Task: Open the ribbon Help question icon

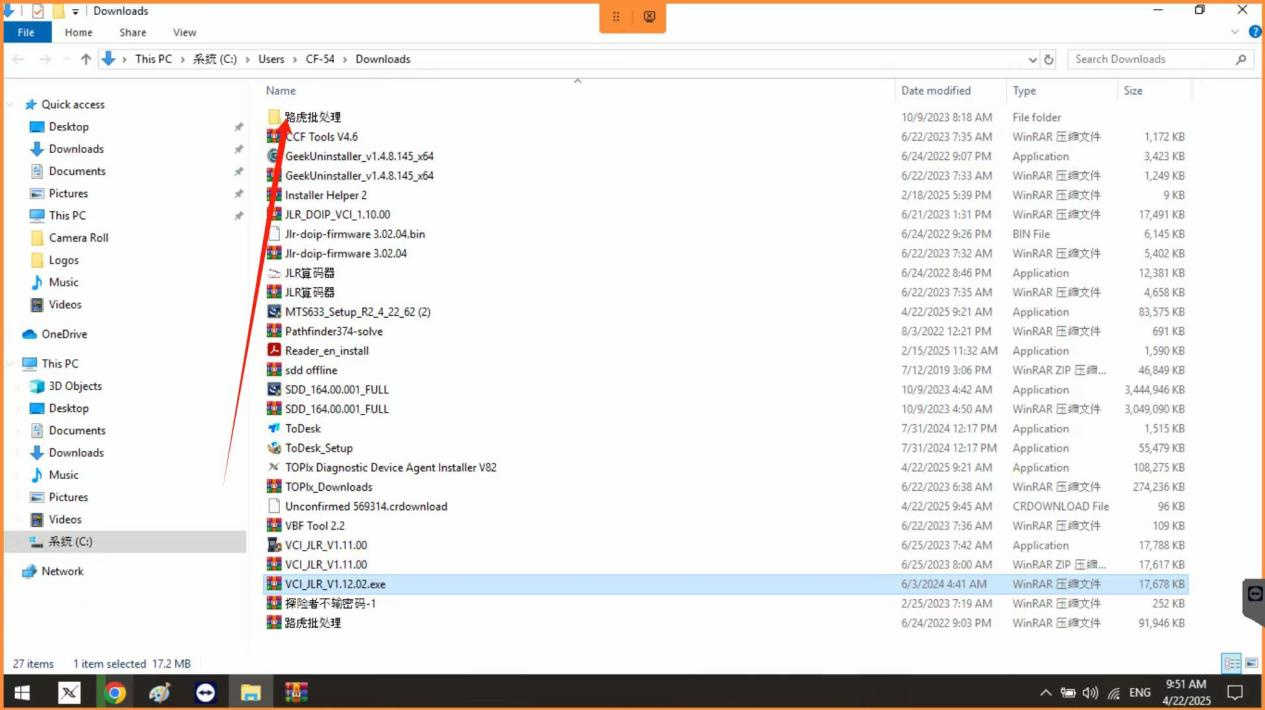Action: pyautogui.click(x=1255, y=32)
